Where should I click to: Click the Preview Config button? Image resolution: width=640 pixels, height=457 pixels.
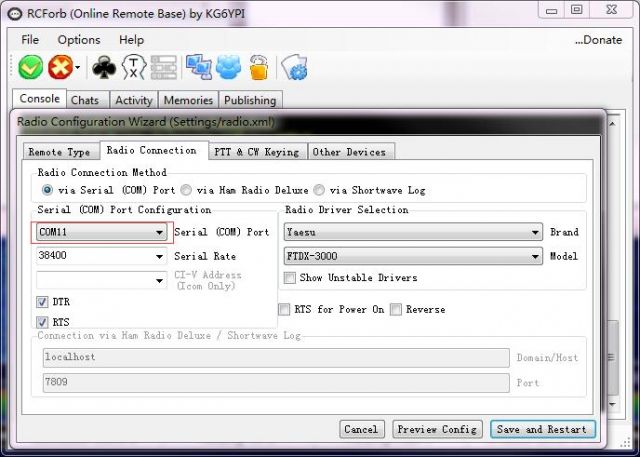[437, 429]
